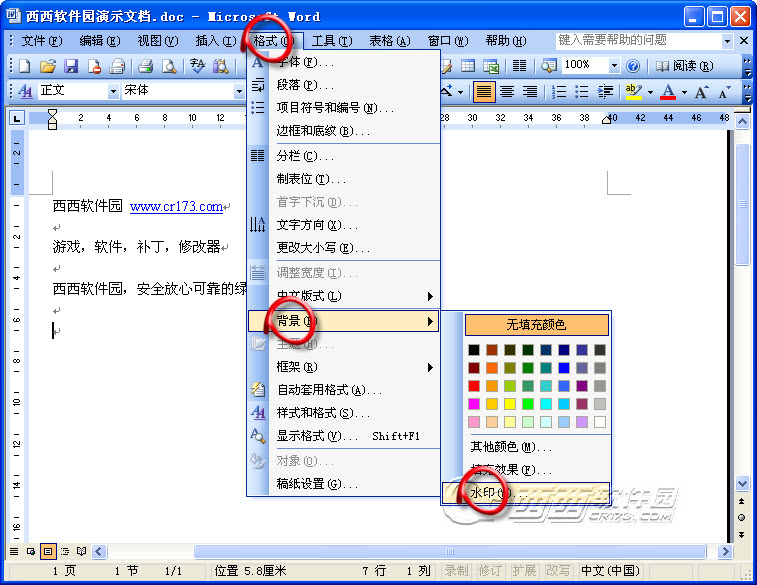Choose 边框和底纹 menu entry

[343, 131]
